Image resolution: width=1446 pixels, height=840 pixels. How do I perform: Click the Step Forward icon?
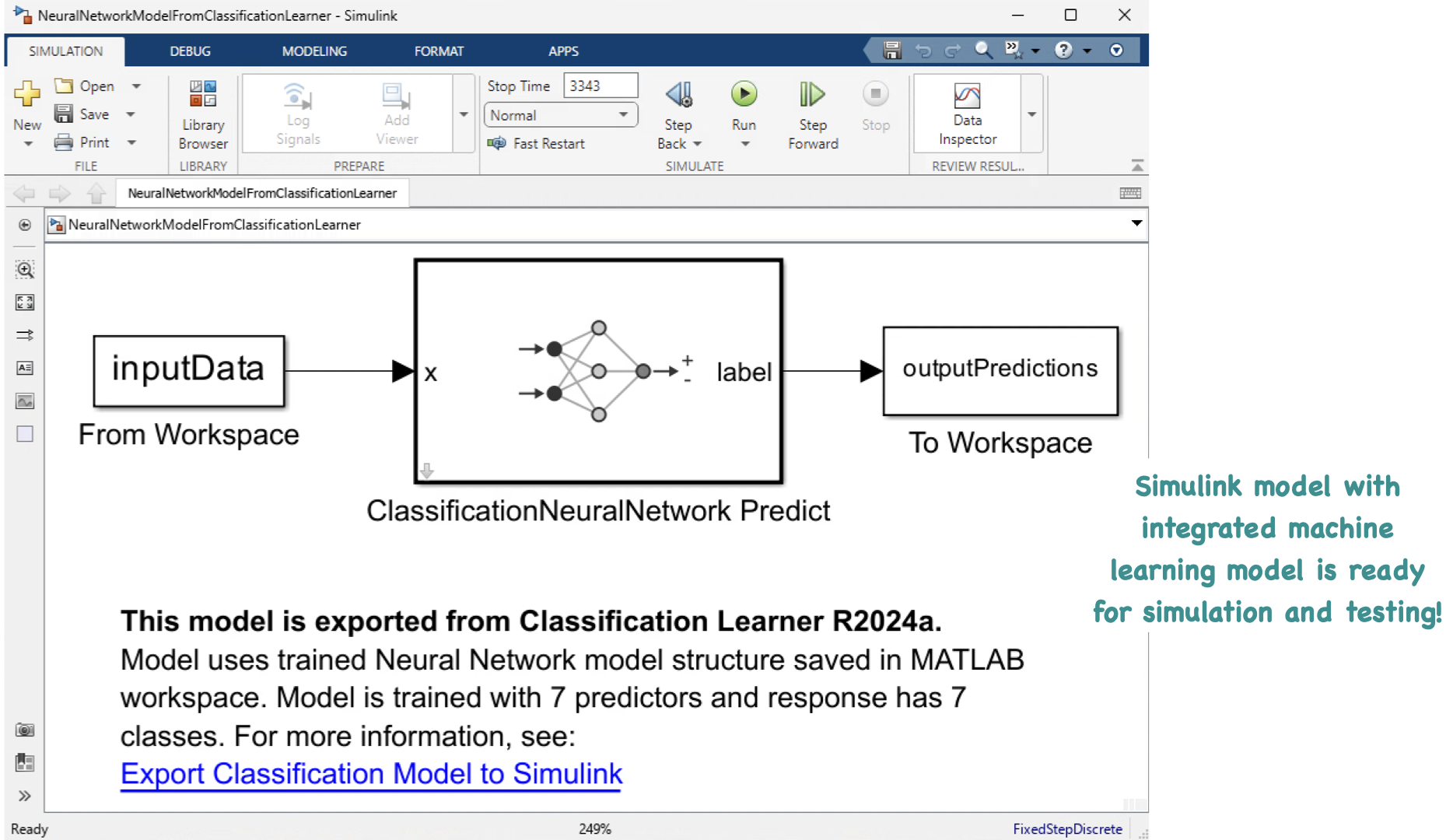pos(812,95)
